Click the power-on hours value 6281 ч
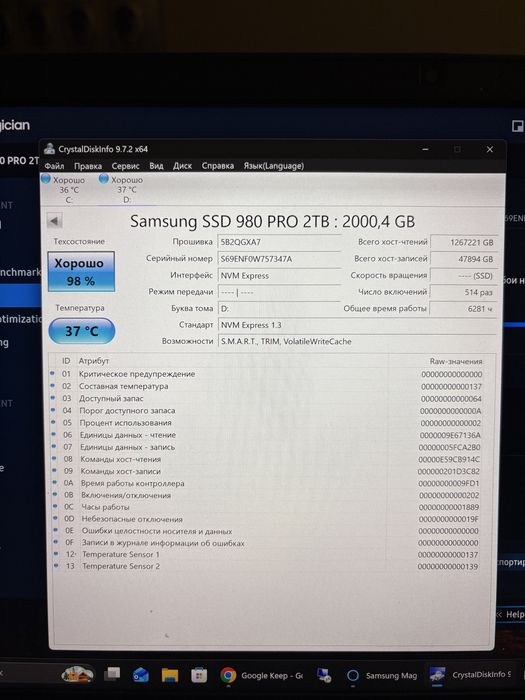525x700 pixels. coord(463,308)
